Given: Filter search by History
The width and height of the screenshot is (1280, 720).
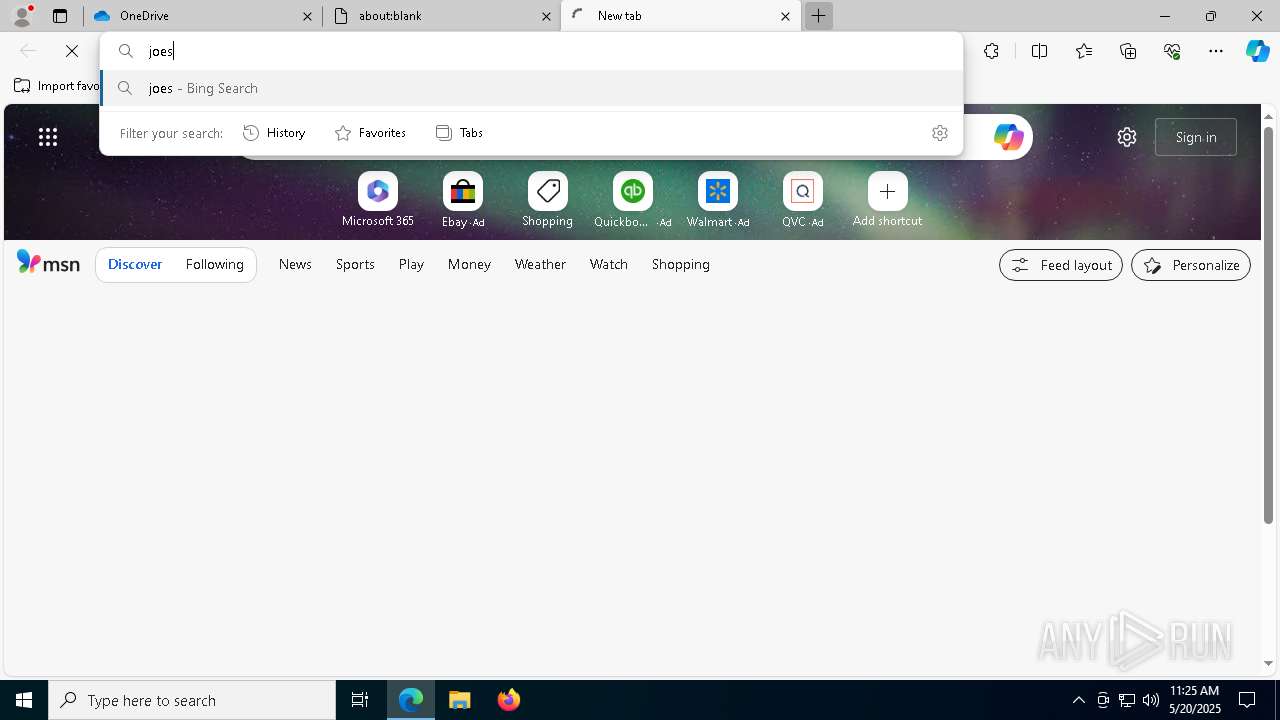Looking at the screenshot, I should pyautogui.click(x=274, y=133).
